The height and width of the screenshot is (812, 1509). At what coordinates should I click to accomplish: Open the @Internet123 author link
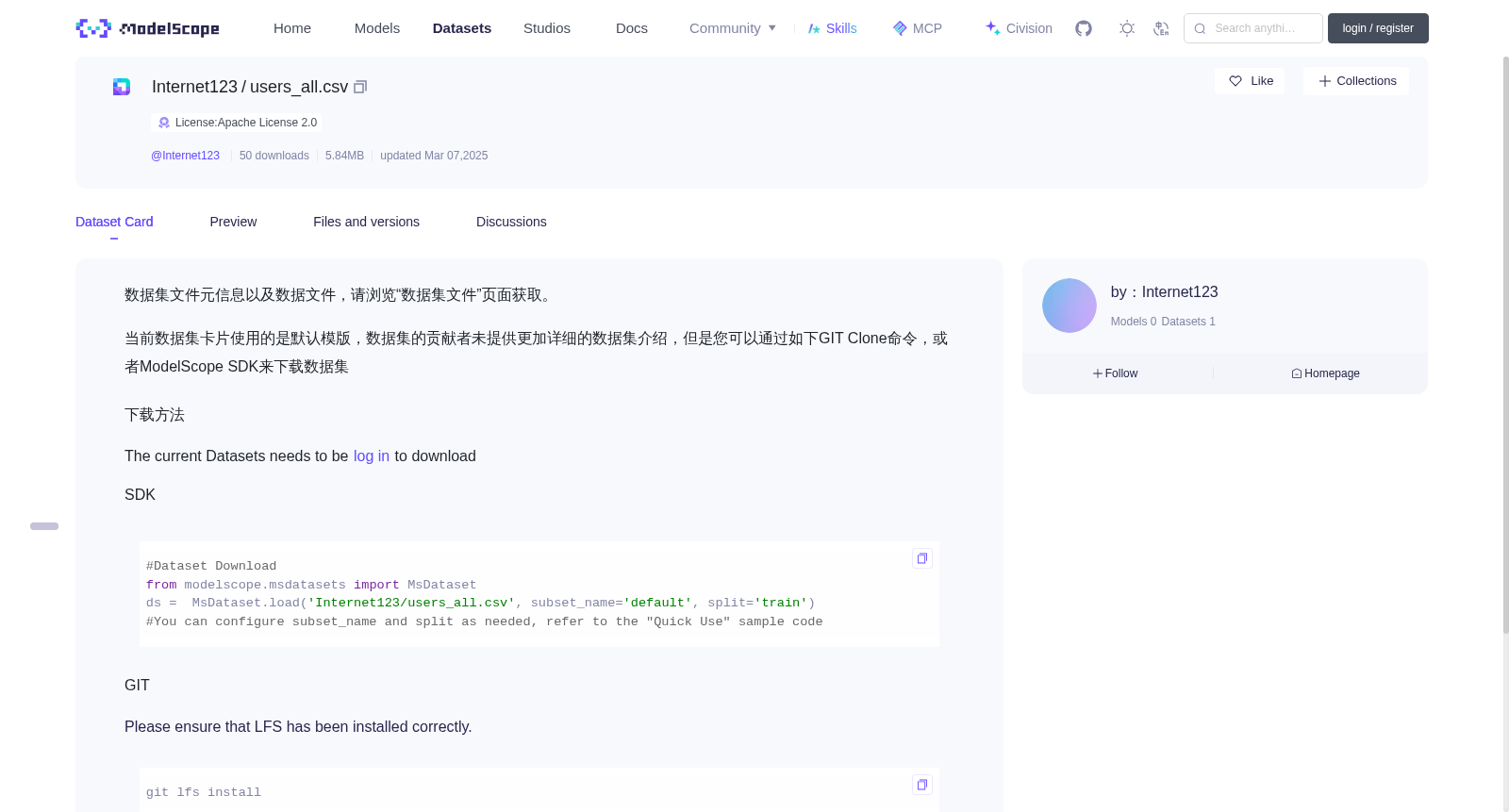tap(185, 156)
